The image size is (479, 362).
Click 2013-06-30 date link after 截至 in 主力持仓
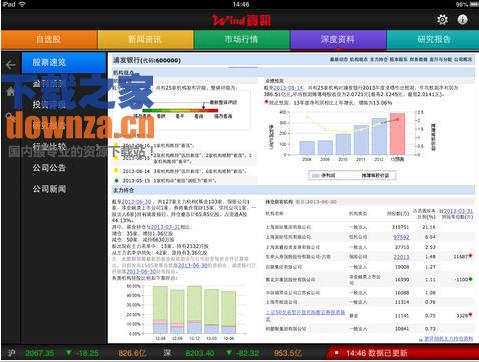coord(137,202)
